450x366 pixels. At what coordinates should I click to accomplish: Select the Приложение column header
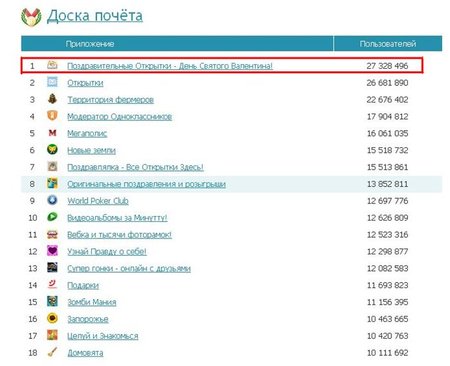coord(90,44)
